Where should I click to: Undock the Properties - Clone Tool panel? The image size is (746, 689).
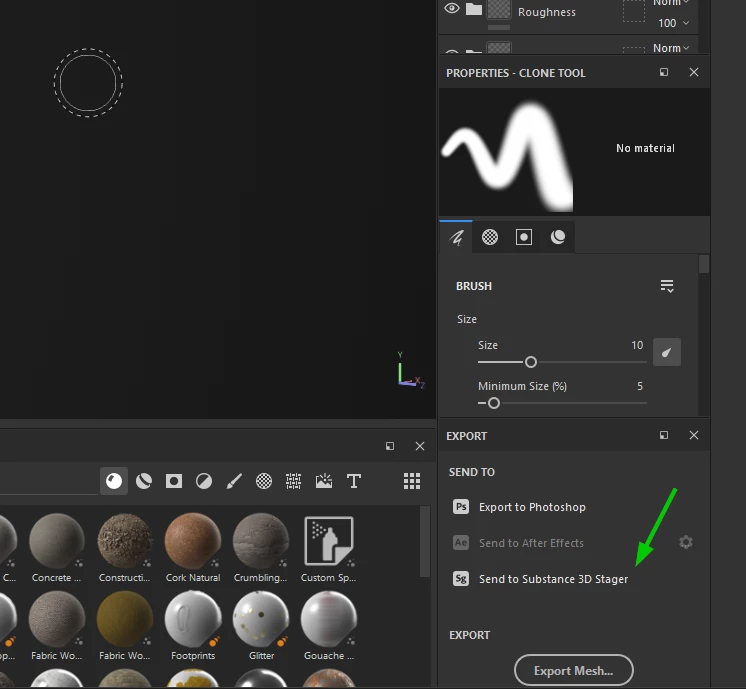(x=664, y=72)
